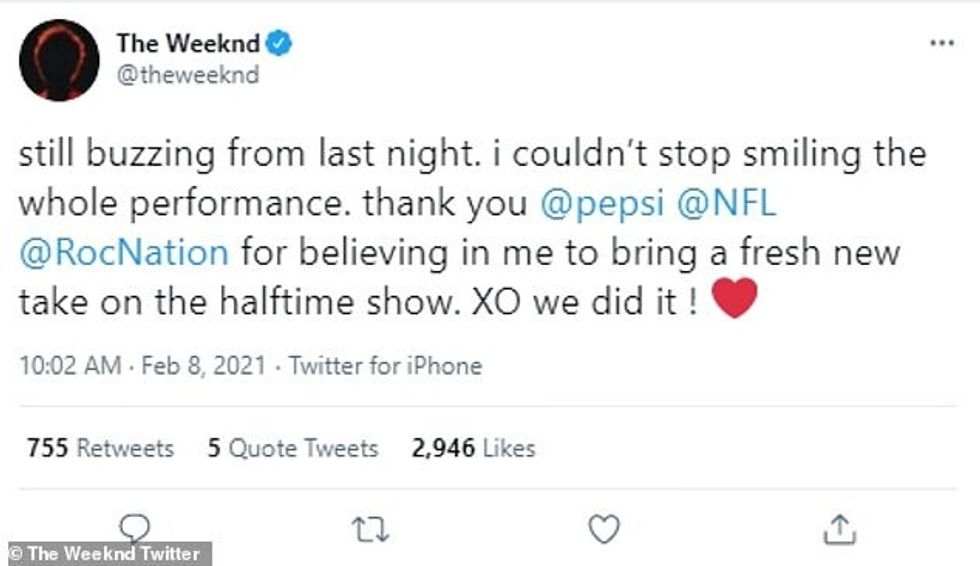Click the Twitter for iPhone source label
The width and height of the screenshot is (980, 566).
(x=385, y=366)
